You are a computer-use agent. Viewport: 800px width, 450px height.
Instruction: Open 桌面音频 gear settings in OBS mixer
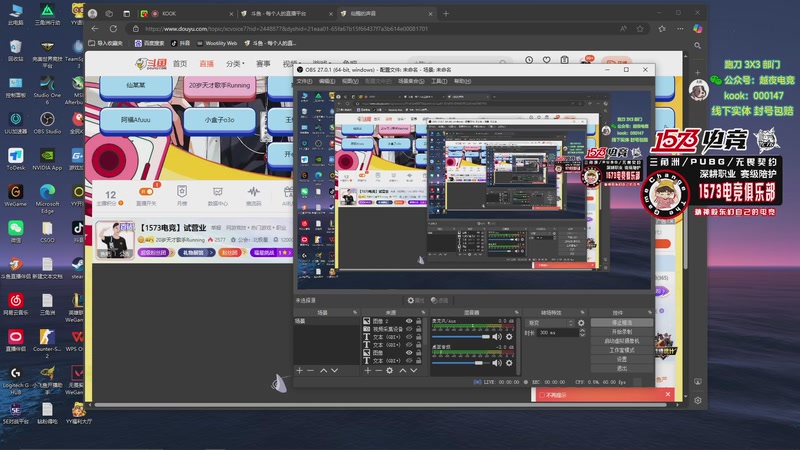pyautogui.click(x=509, y=363)
